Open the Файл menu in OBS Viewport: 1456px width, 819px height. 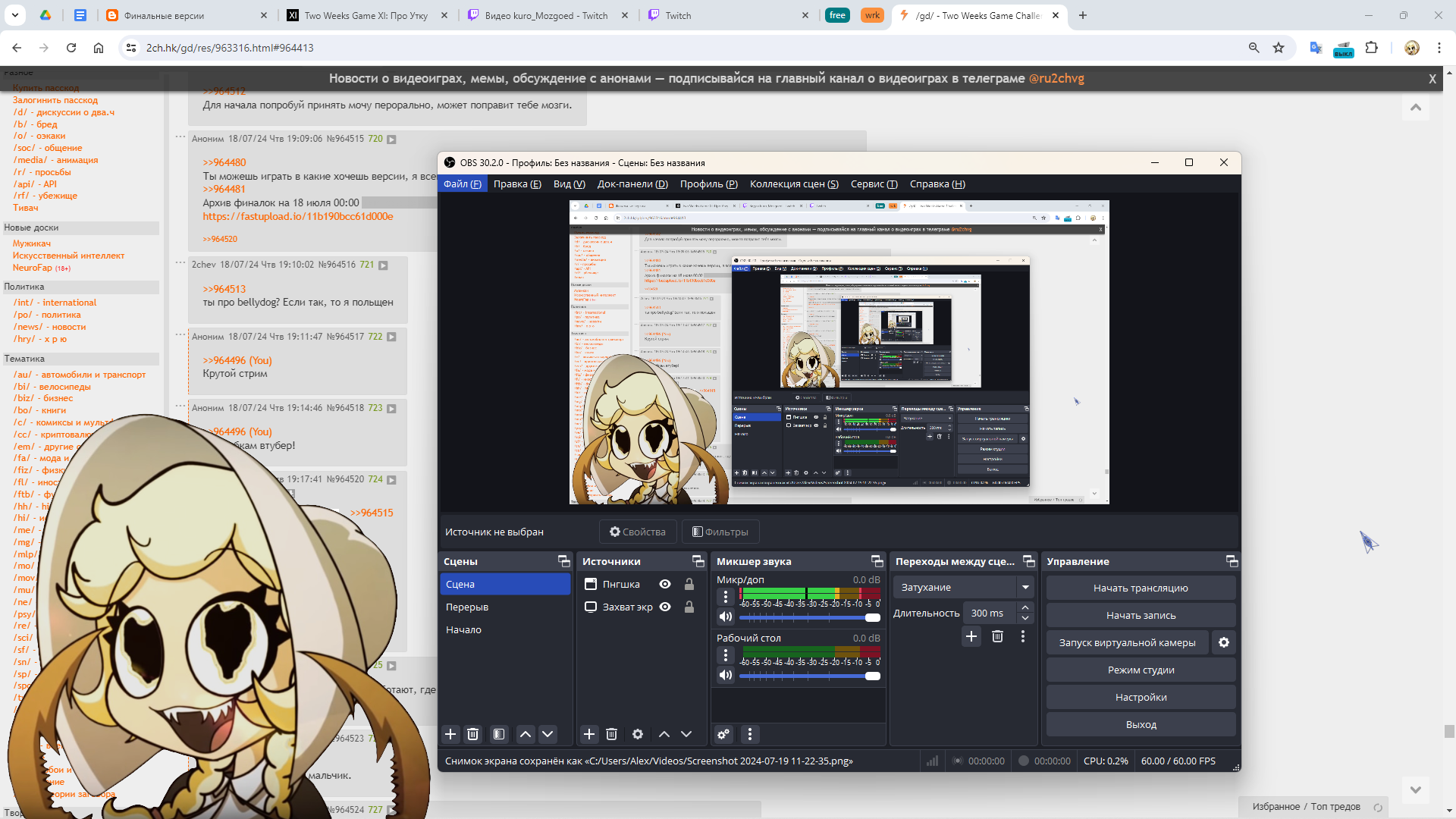click(463, 184)
